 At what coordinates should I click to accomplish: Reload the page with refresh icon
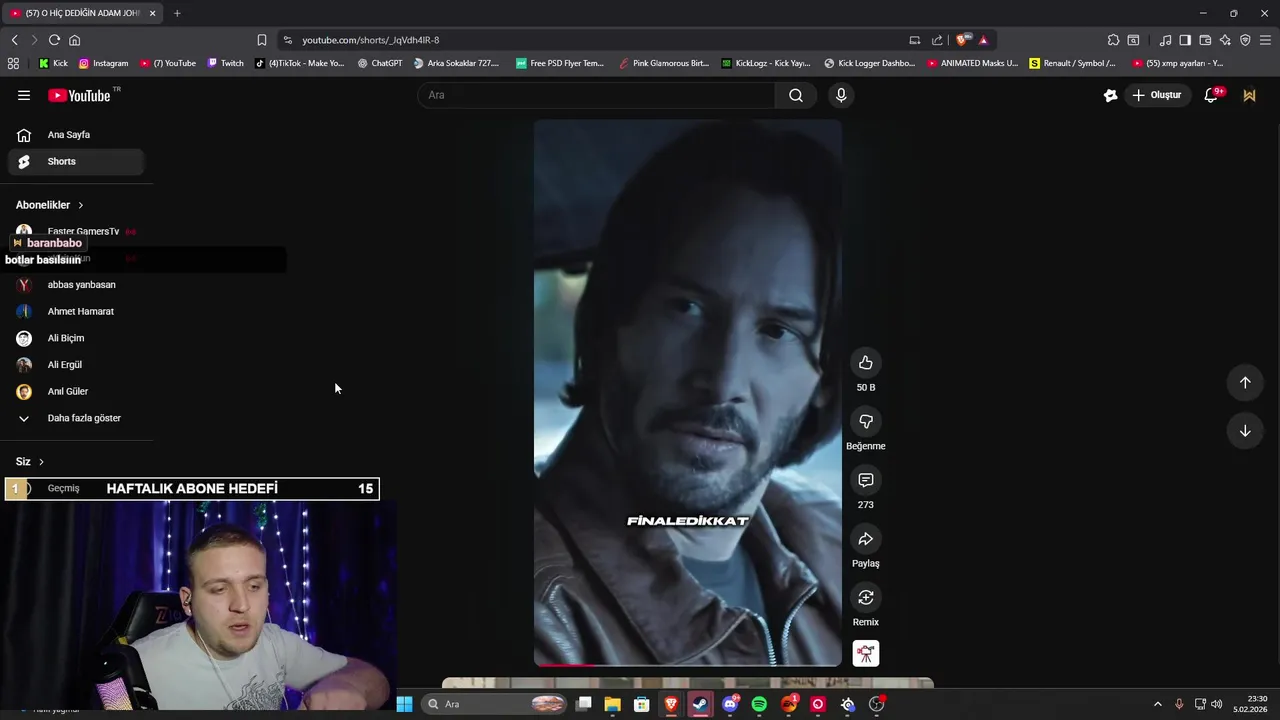(54, 40)
